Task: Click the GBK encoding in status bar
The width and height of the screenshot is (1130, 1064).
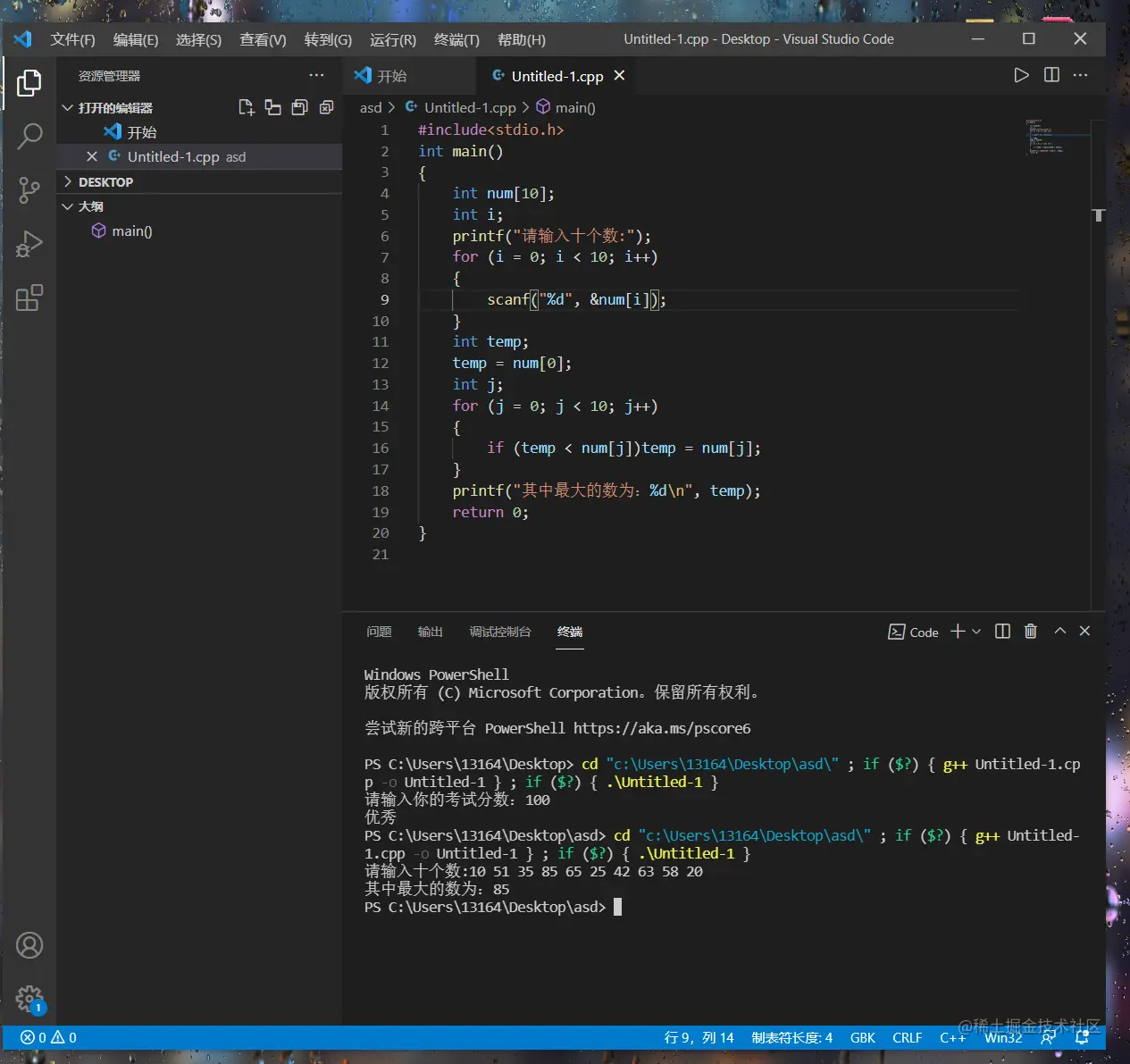Action: [x=862, y=1037]
